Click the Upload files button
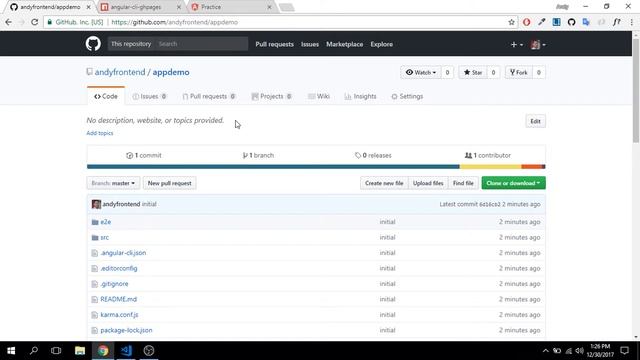The image size is (640, 360). click(428, 183)
